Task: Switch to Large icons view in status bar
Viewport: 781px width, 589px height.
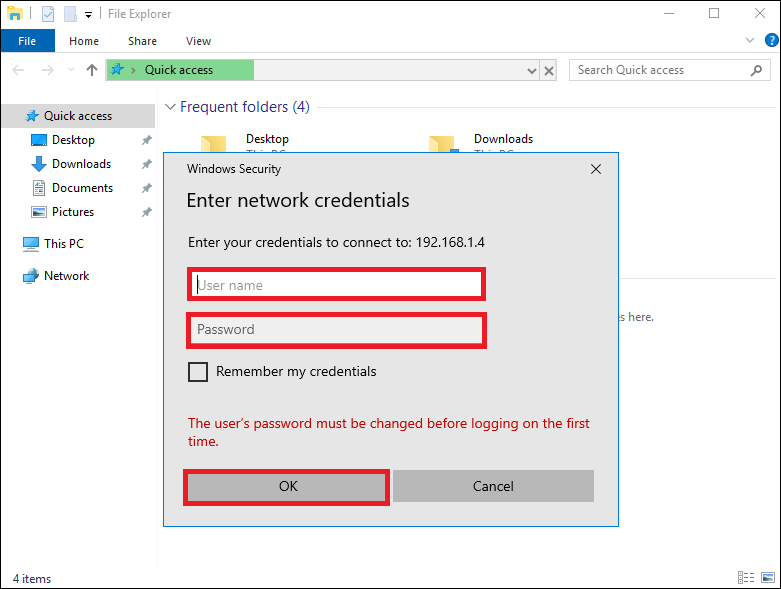Action: point(768,578)
